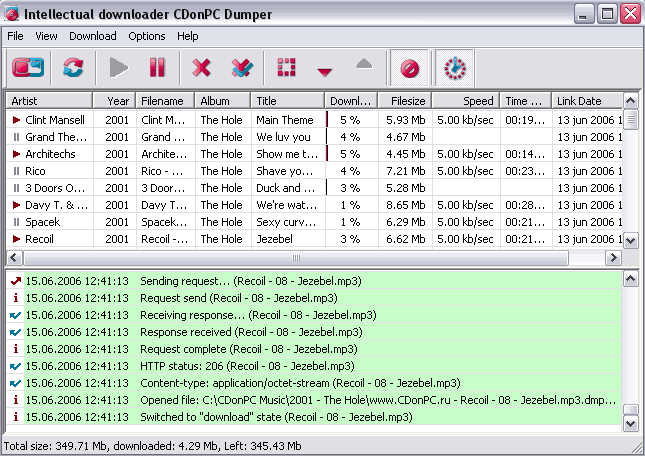Open the File menu

coord(15,36)
